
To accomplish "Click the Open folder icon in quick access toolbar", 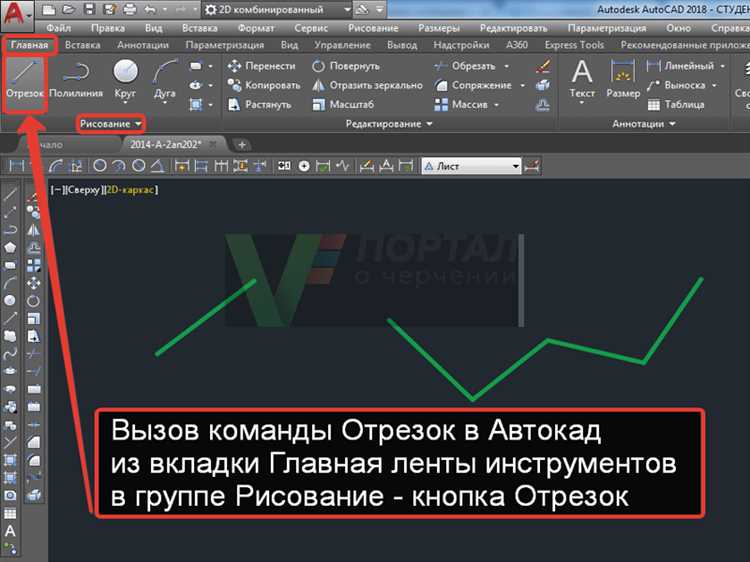I will click(x=68, y=9).
